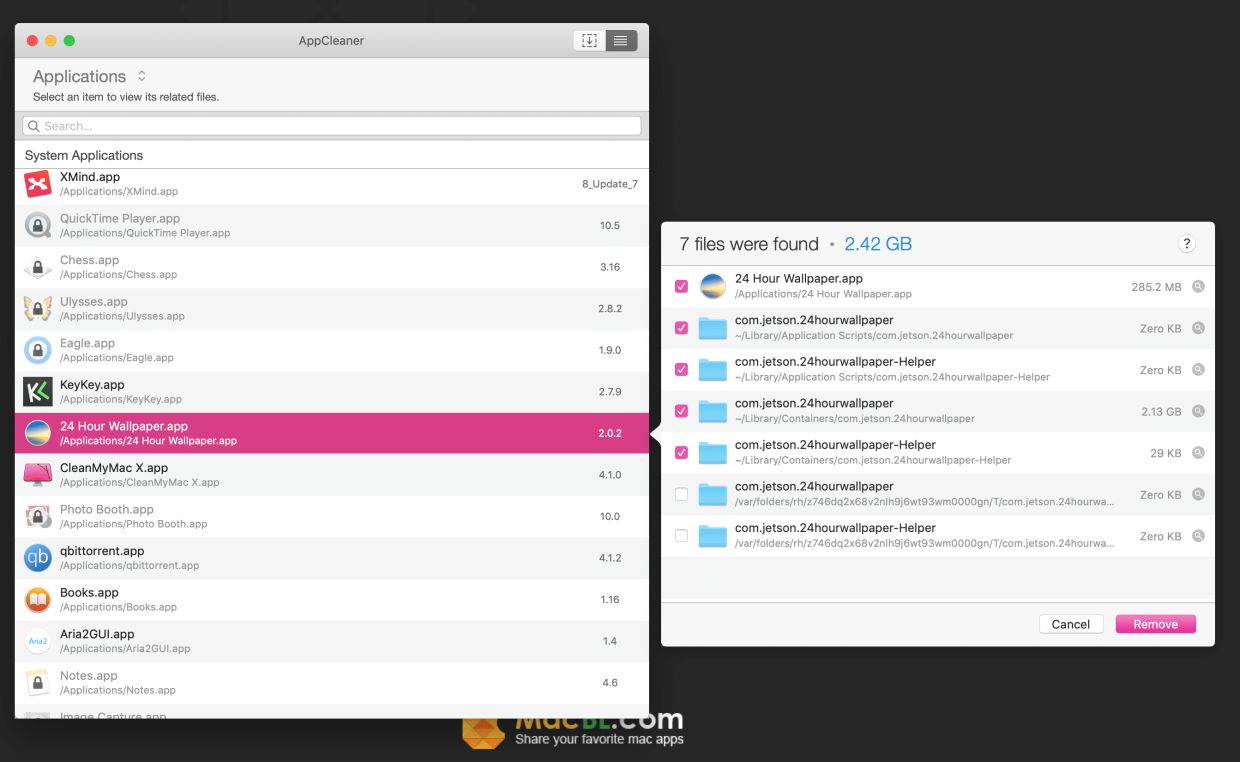
Task: Click the Search field
Action: tap(332, 126)
